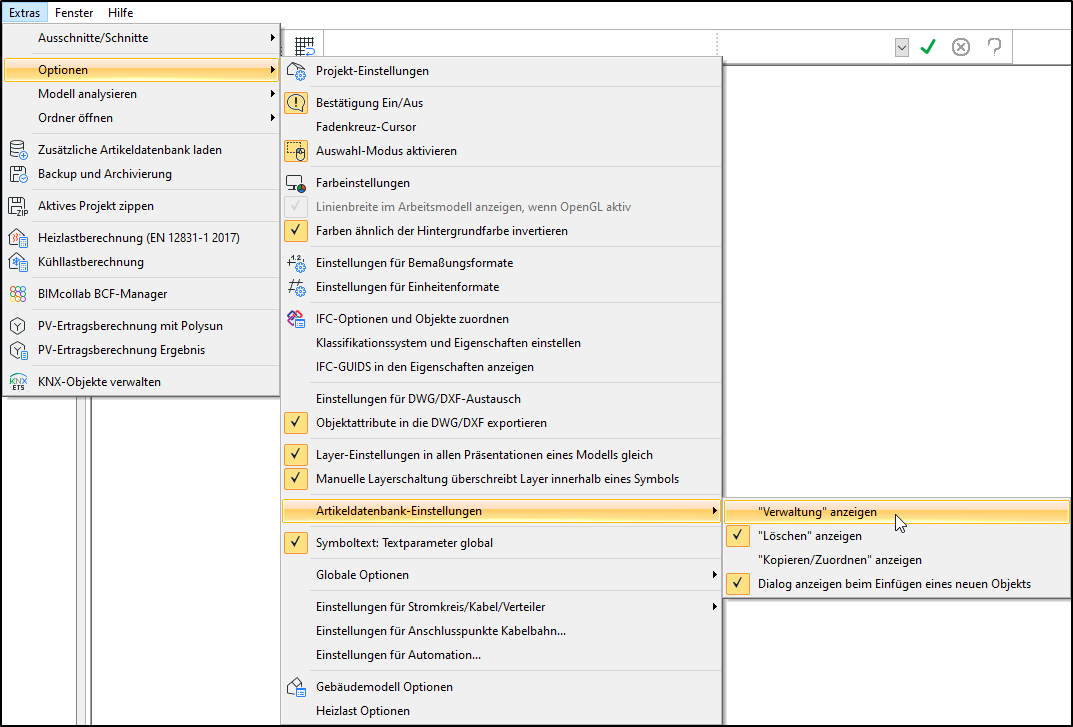The image size is (1073, 727).
Task: Enable "Kopieren/Zuordnen" anzeigen option
Action: click(896, 560)
